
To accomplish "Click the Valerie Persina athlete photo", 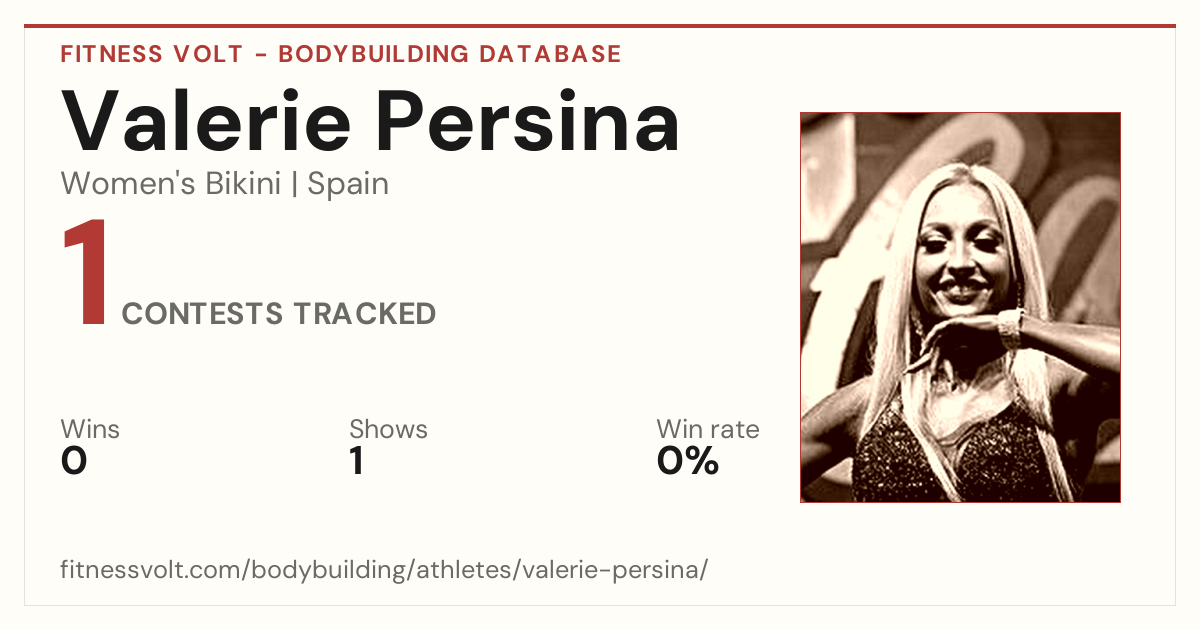I will coord(960,307).
